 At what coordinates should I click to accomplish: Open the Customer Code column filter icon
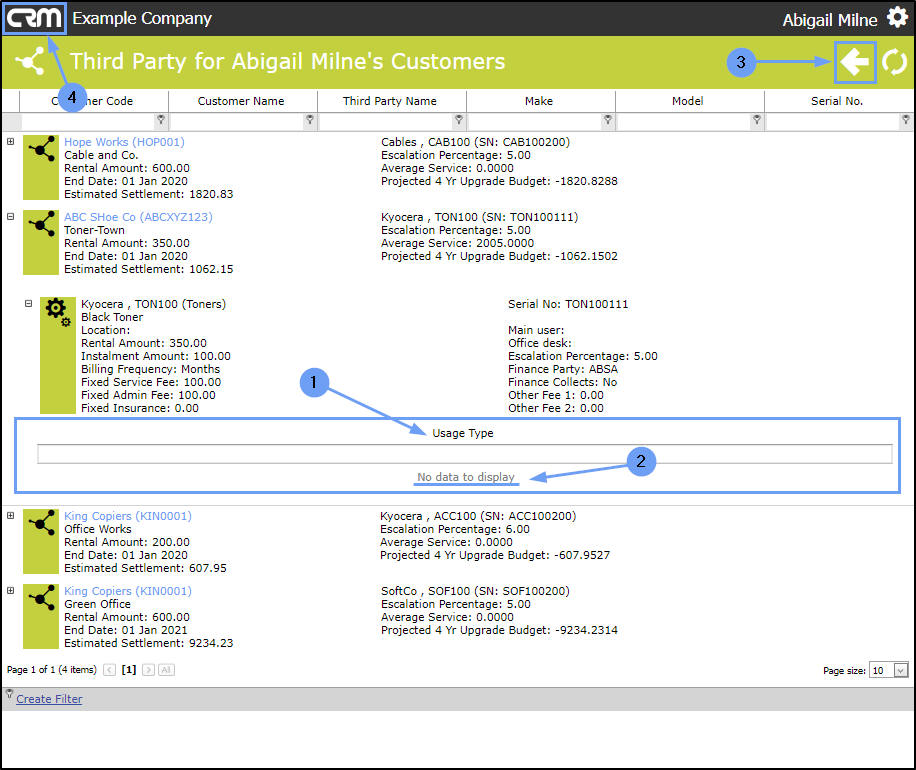pyautogui.click(x=161, y=120)
